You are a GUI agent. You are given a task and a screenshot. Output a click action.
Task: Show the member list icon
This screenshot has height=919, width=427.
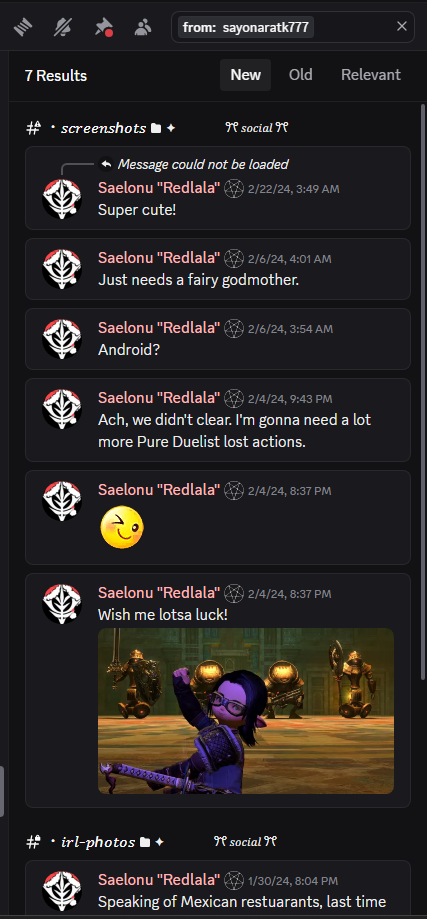point(142,28)
